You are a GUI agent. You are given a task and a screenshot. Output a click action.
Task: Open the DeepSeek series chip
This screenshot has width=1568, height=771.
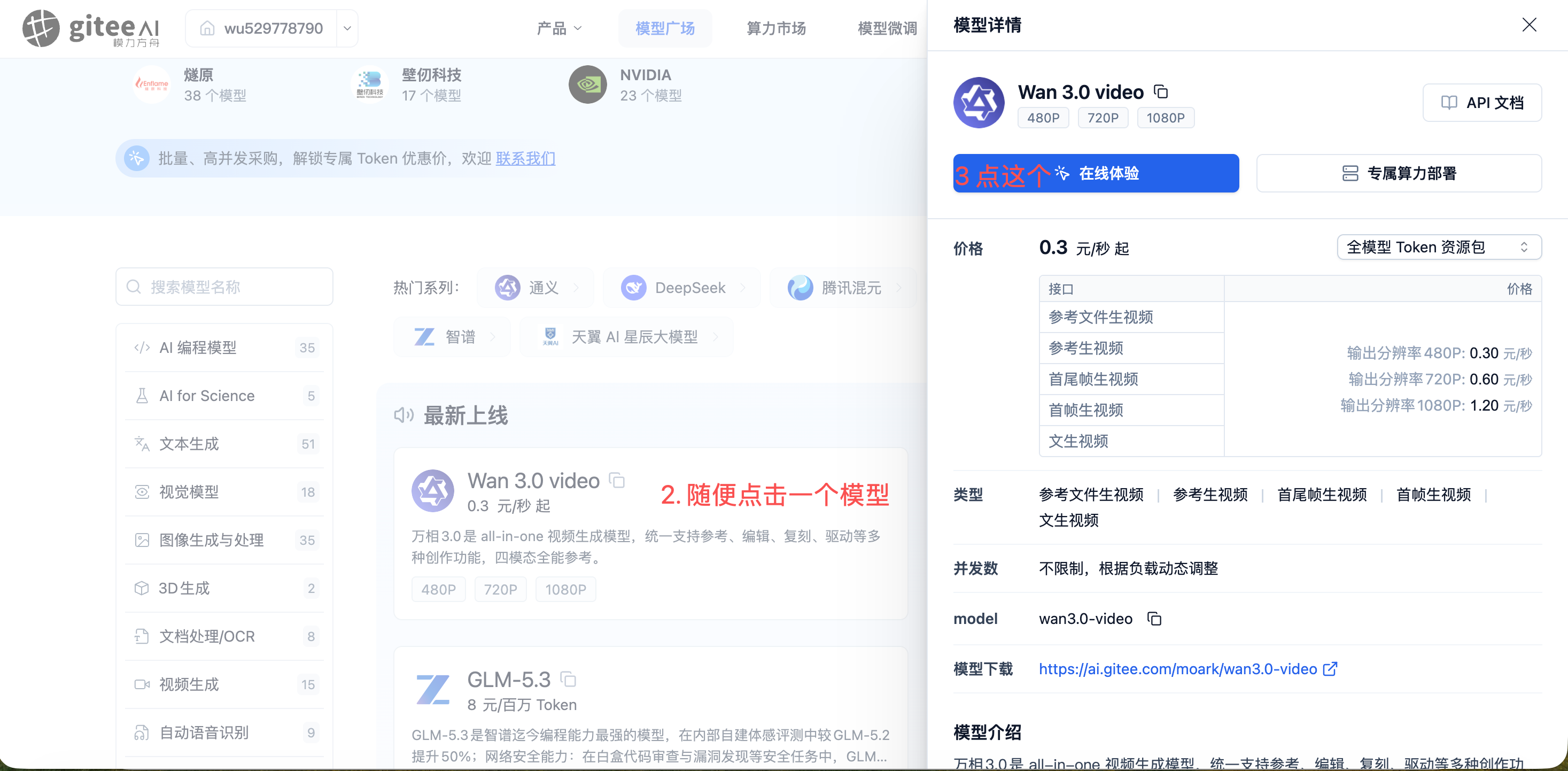click(681, 288)
